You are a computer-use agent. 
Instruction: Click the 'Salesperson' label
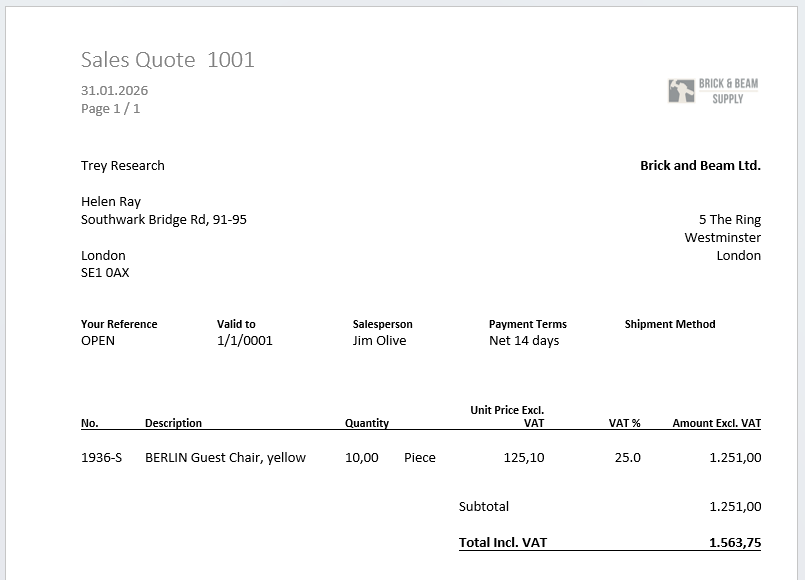[x=382, y=324]
